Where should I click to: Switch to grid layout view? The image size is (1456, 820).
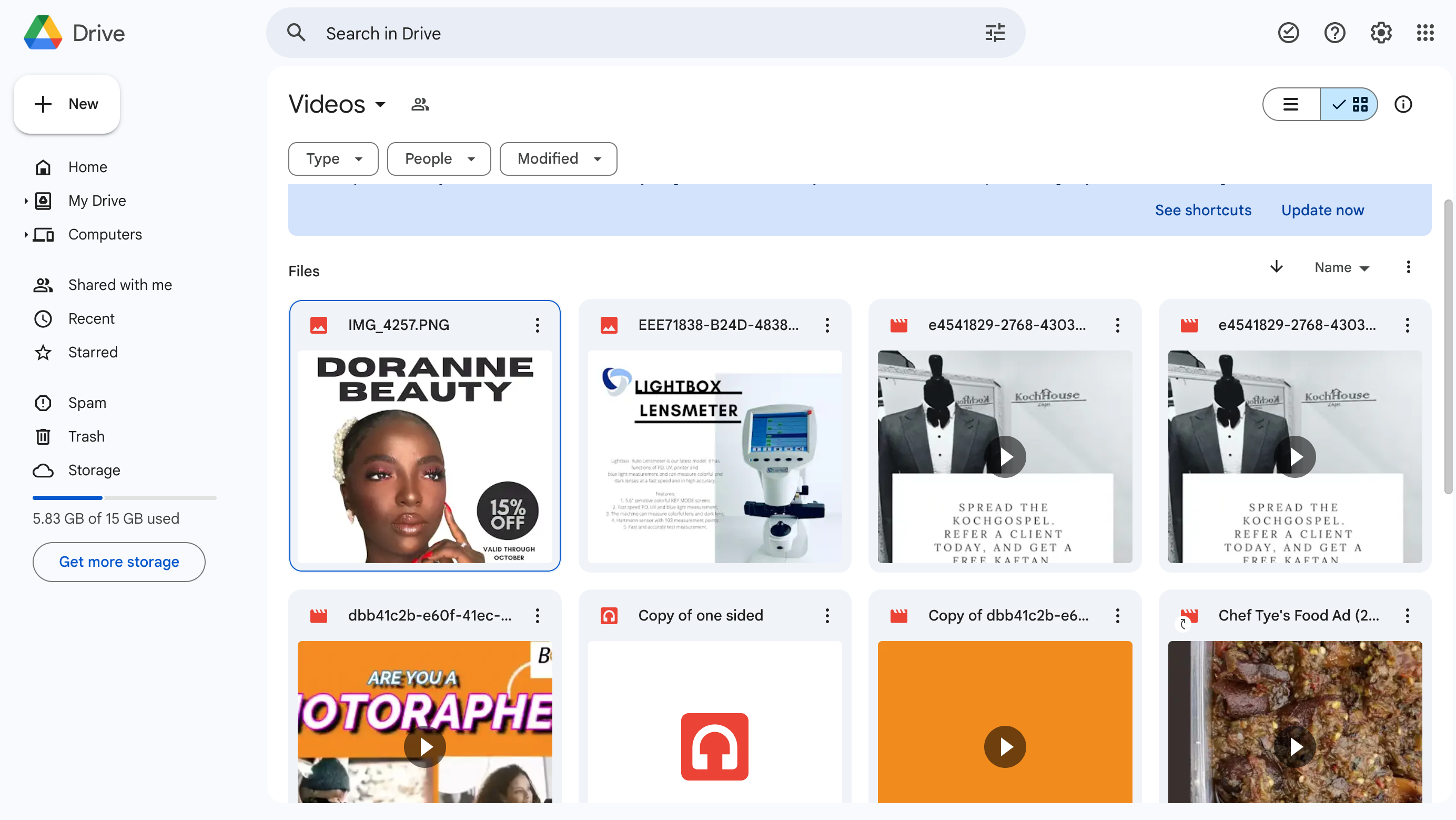point(1349,104)
